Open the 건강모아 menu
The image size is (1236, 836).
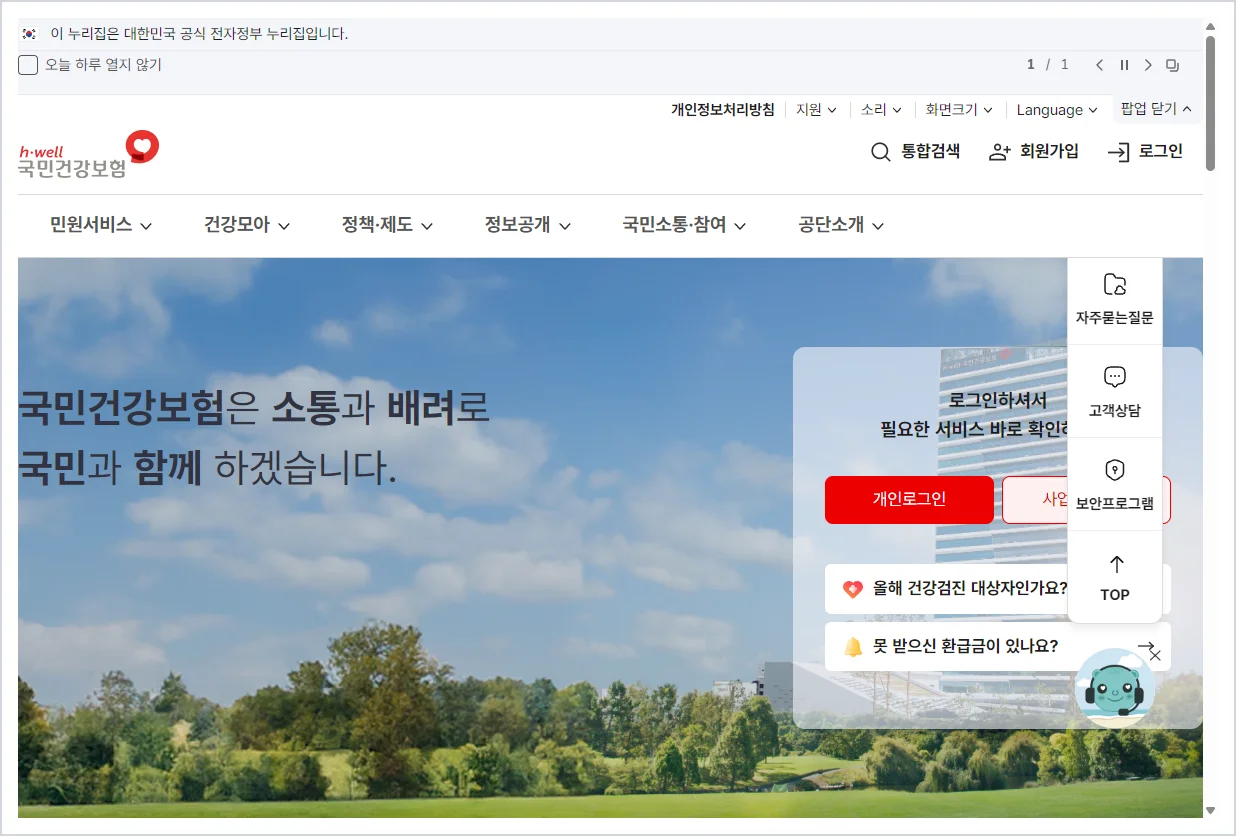point(247,225)
